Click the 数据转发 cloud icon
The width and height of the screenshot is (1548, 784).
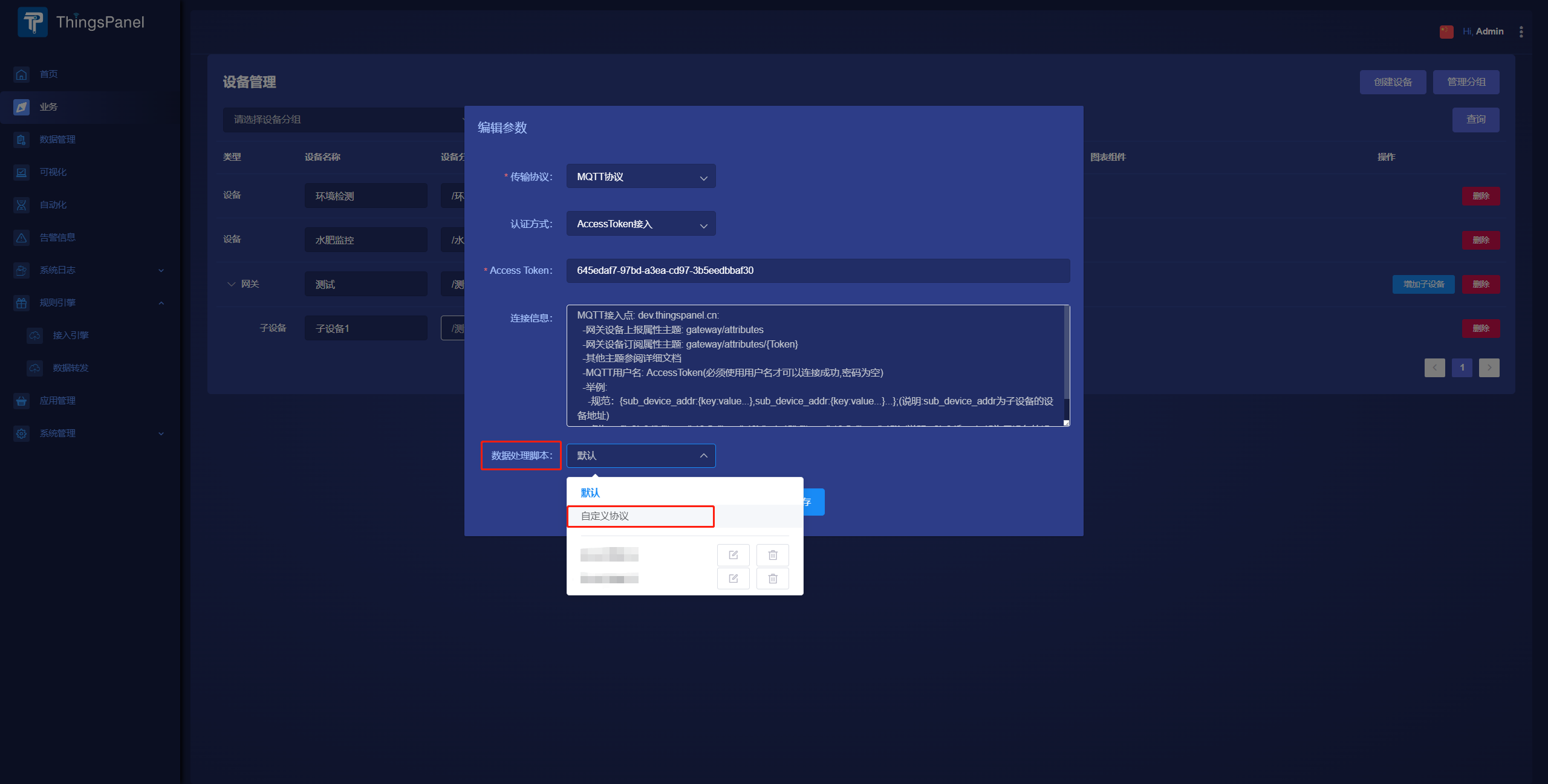pos(35,368)
